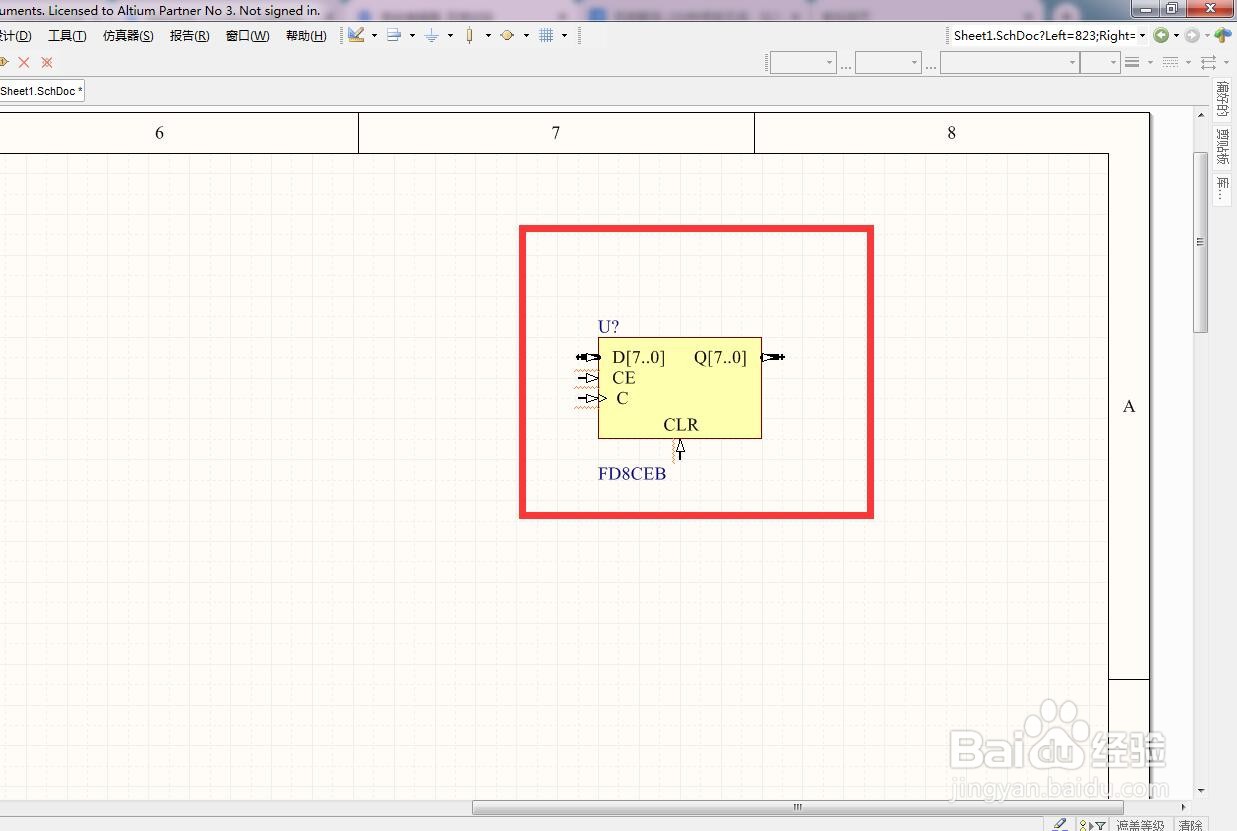Click the vertical scrollbar thumb
The width and height of the screenshot is (1237, 831).
click(1201, 242)
